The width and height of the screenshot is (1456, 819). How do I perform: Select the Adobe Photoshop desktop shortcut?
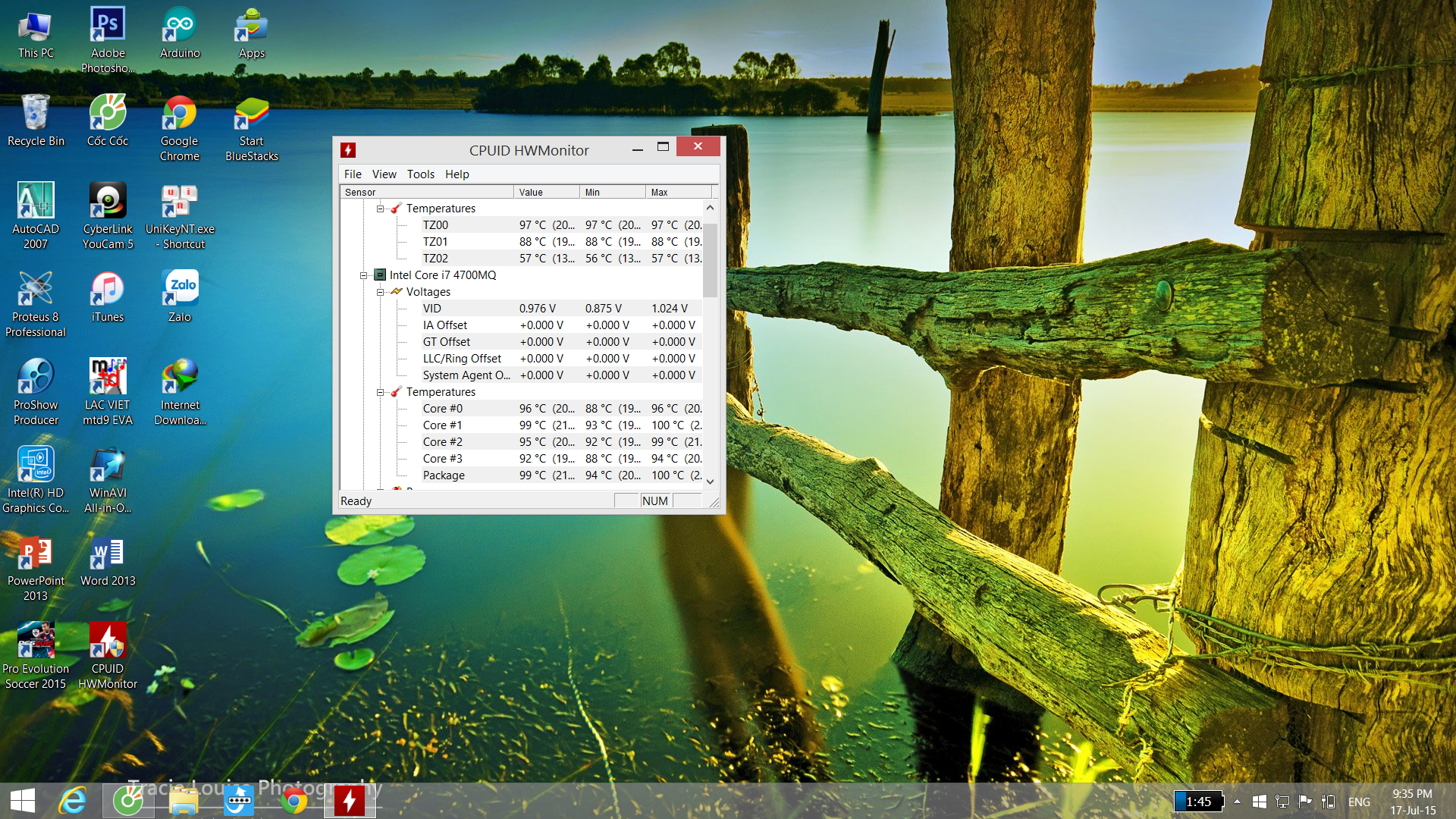tap(108, 39)
